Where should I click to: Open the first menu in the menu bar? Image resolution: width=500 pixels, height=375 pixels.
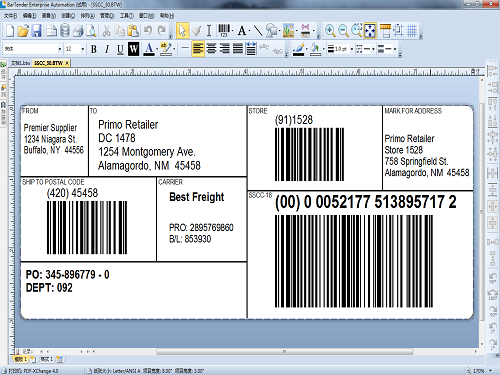10,15
